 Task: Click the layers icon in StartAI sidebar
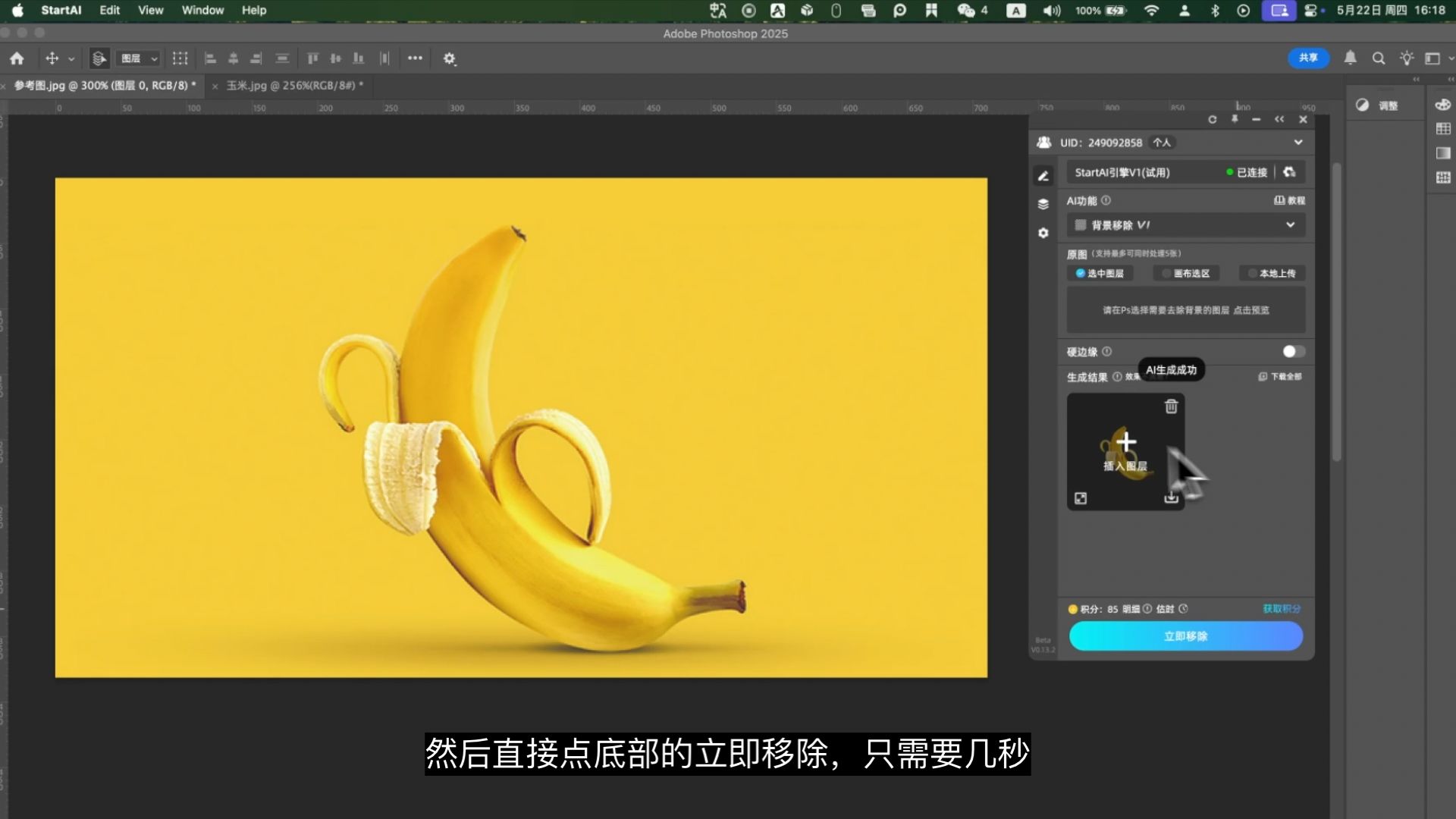[x=1043, y=205]
